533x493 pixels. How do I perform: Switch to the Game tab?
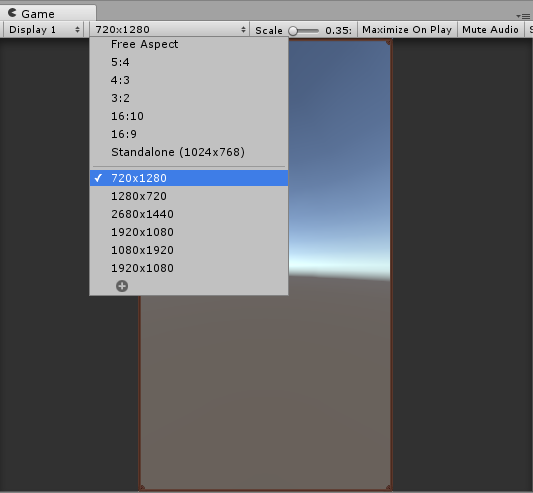(48, 14)
